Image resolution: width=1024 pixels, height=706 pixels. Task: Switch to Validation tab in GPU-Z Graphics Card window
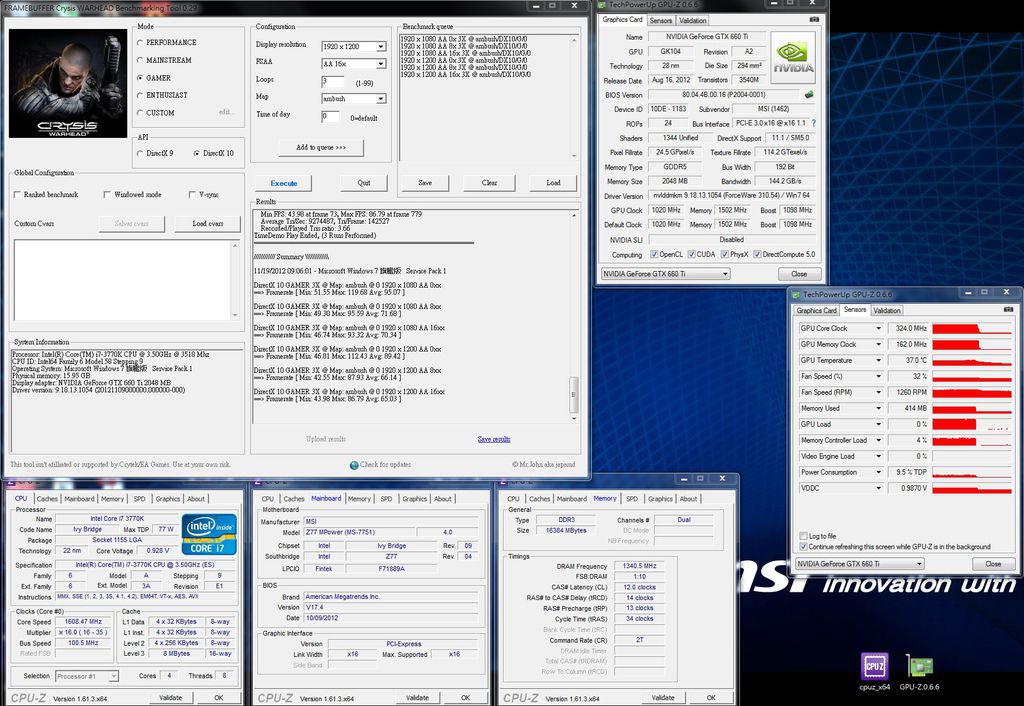coord(692,20)
